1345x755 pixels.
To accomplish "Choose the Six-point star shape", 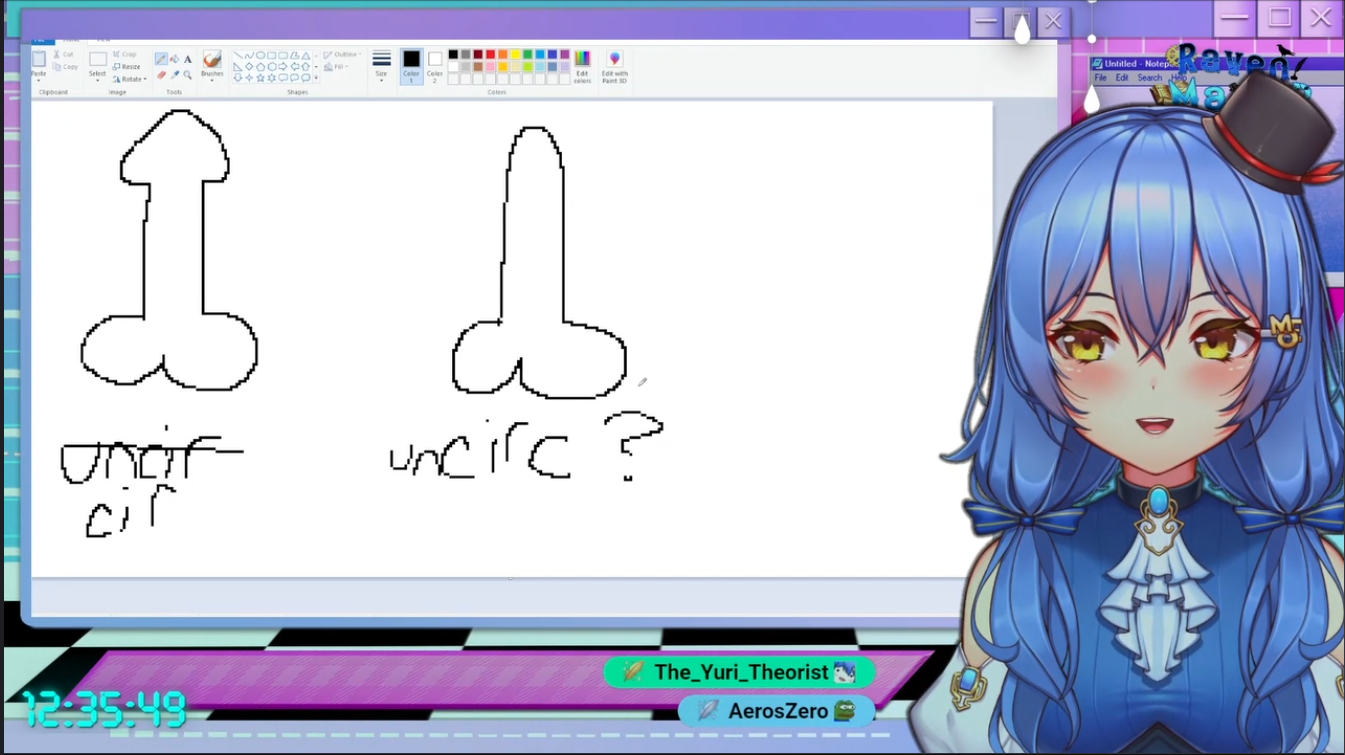I will [x=272, y=78].
